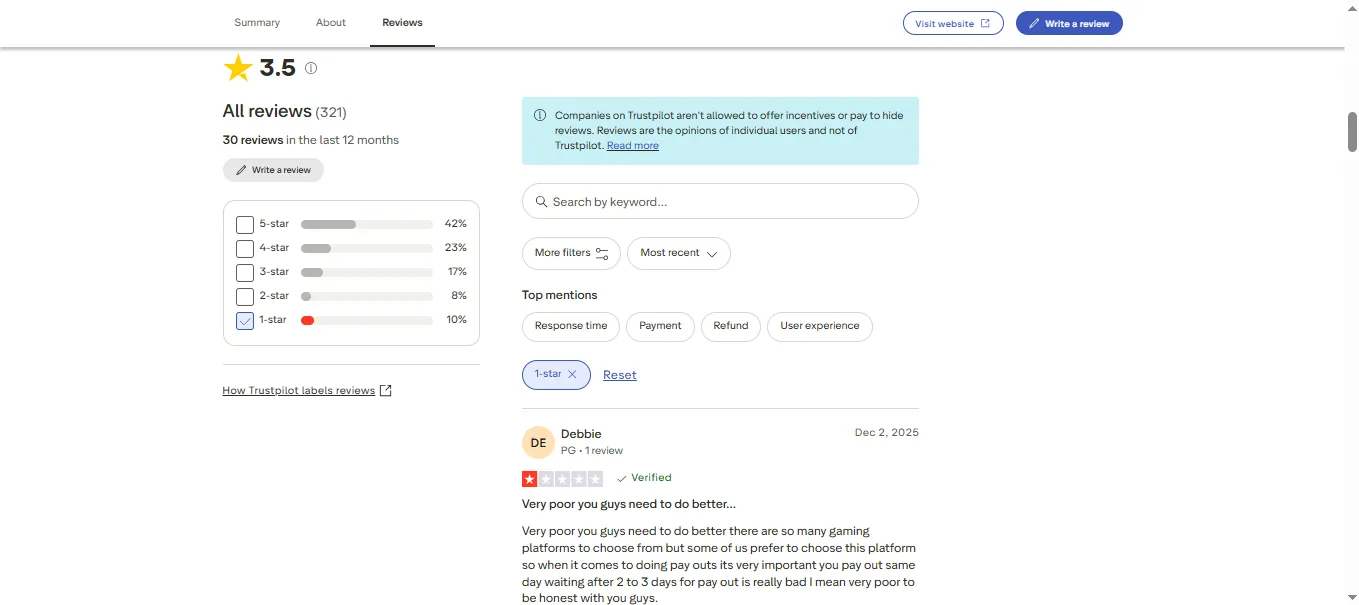Click the filter sliders icon in More filters
The image size is (1359, 605).
[602, 253]
